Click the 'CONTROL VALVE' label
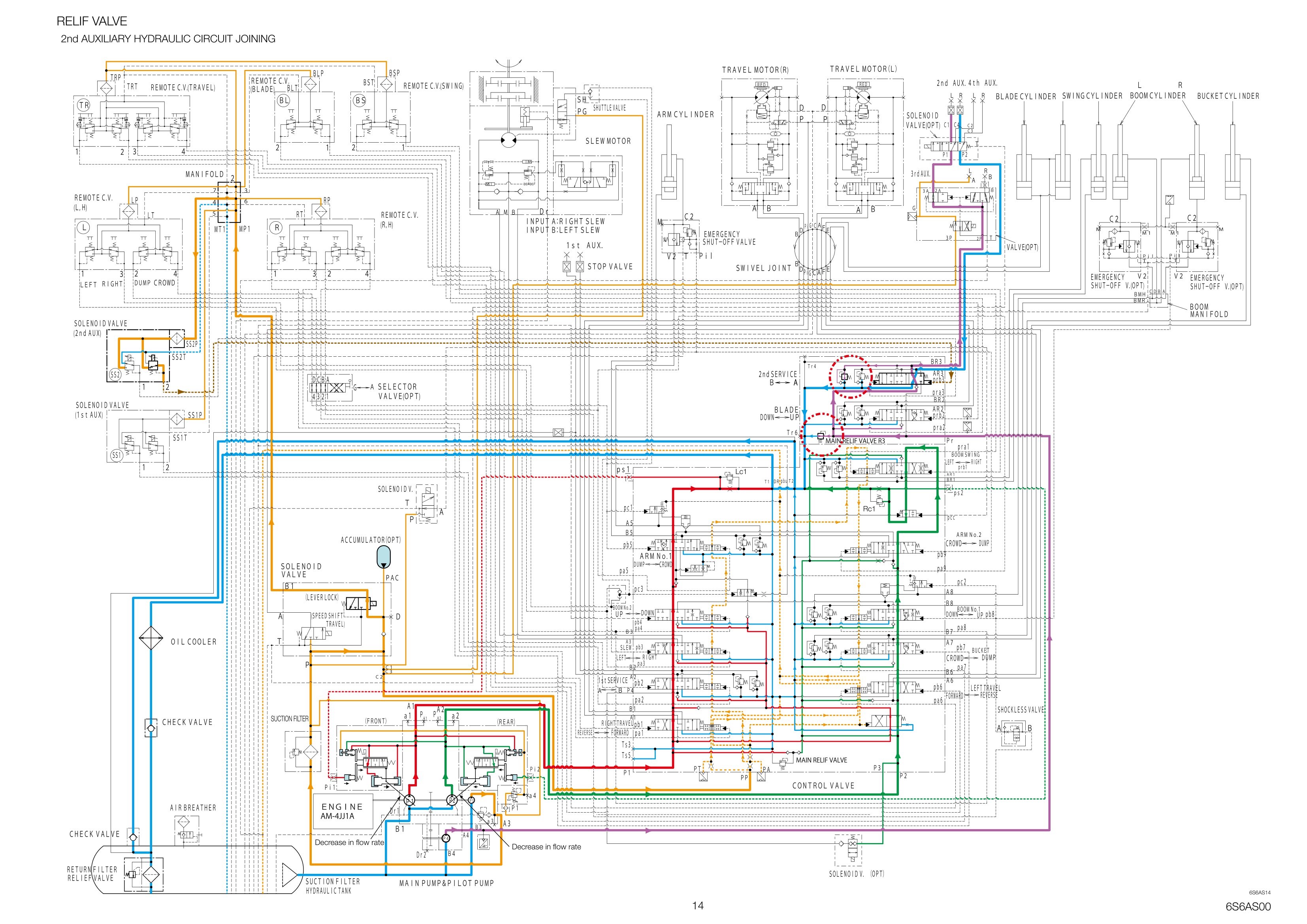Viewport: 1307px width, 924px height. [x=823, y=786]
